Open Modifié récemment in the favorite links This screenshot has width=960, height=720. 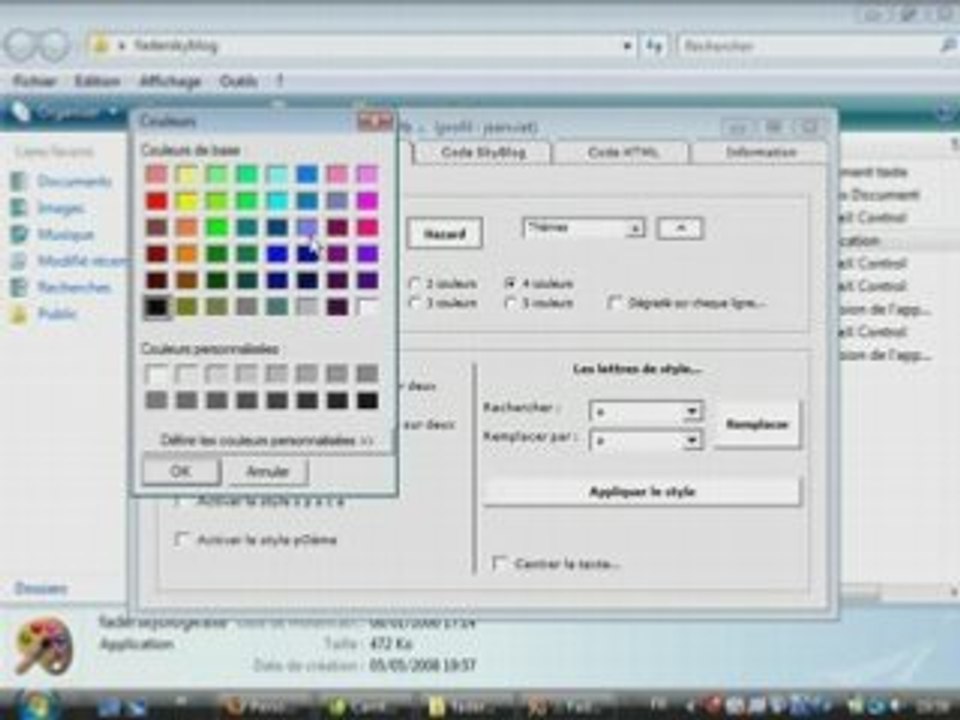click(x=70, y=261)
